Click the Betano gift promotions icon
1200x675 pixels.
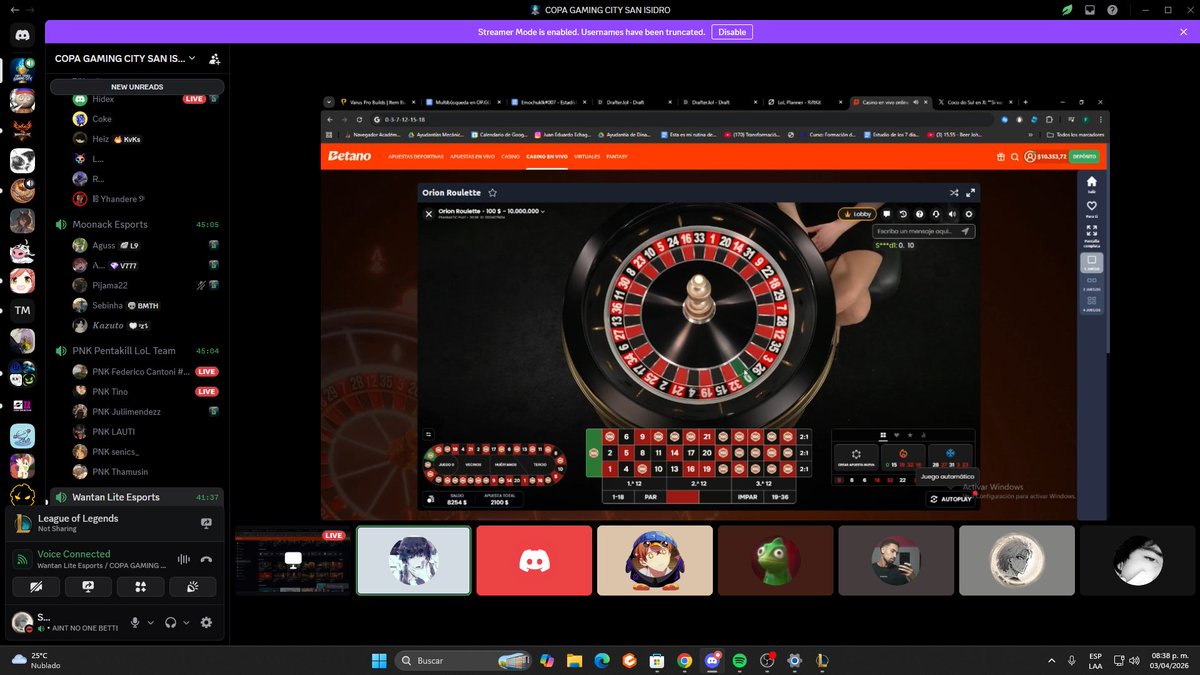tap(1000, 156)
